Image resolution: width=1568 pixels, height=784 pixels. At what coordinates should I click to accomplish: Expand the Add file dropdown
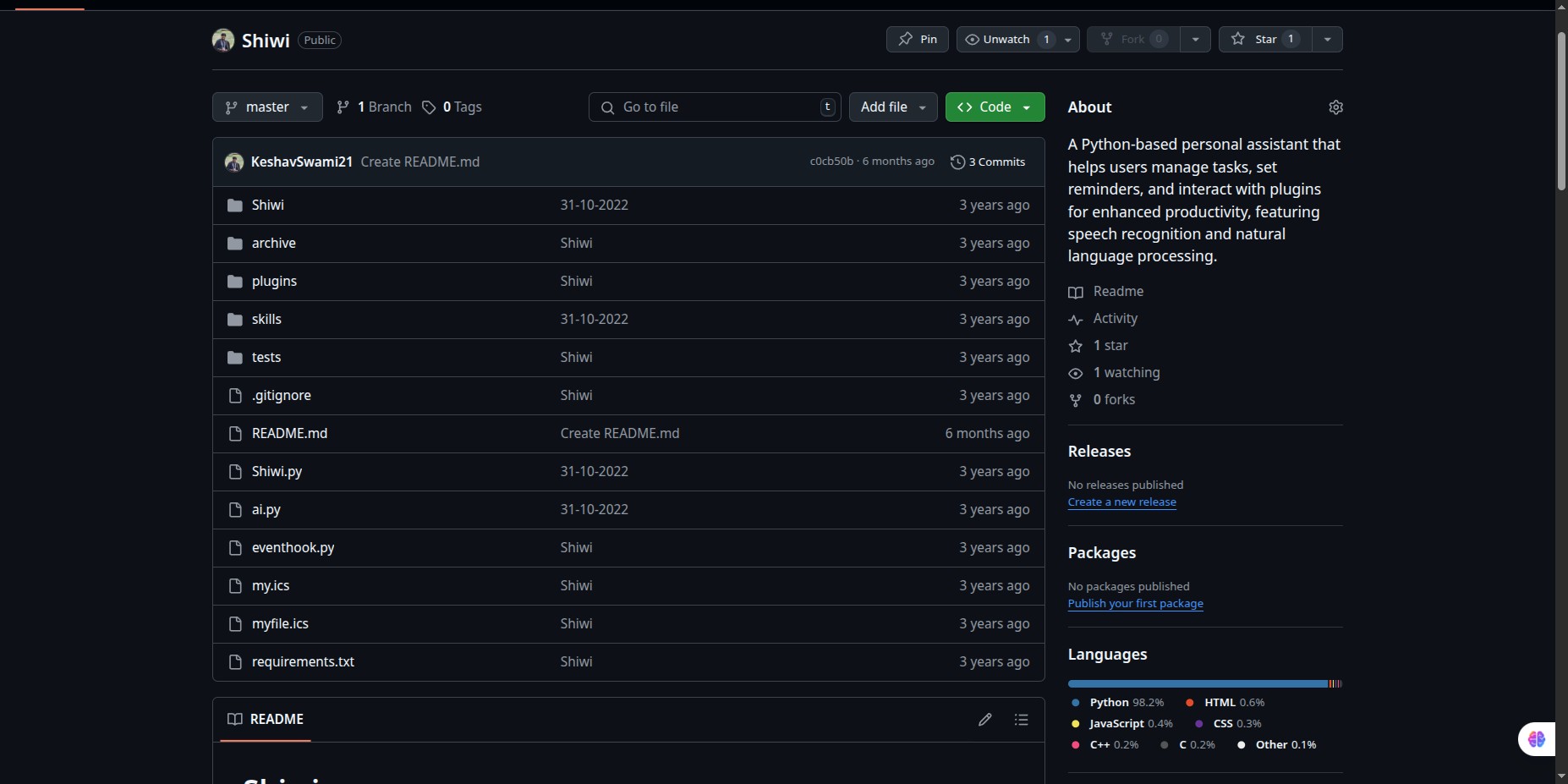pos(893,107)
